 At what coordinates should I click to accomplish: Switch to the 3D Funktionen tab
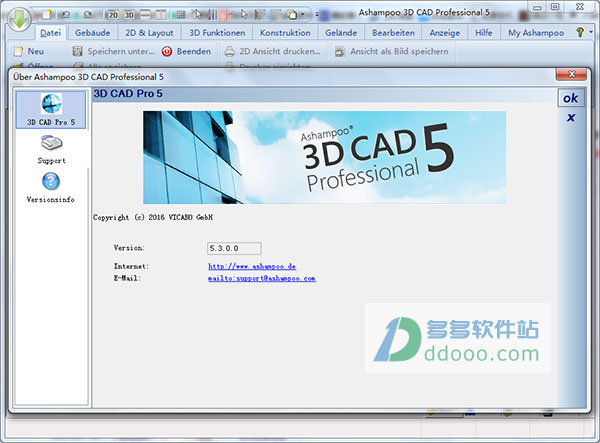coord(217,33)
